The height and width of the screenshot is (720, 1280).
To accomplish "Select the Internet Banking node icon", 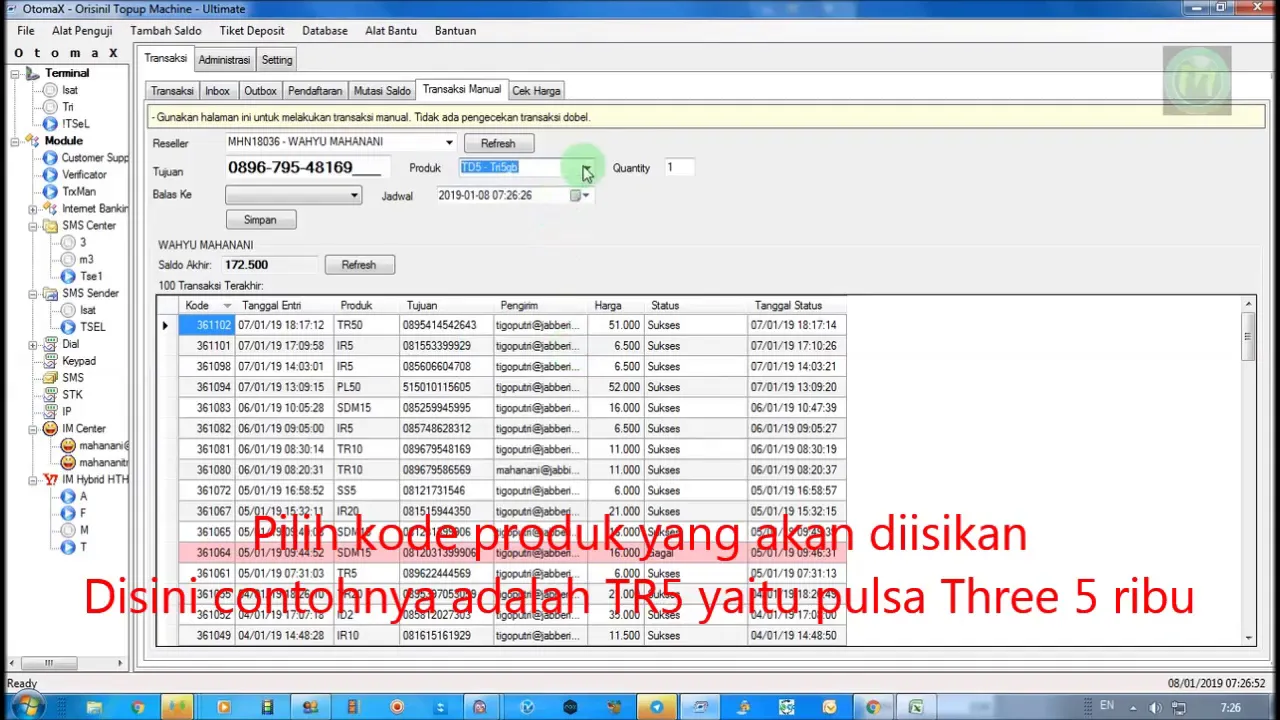I will point(51,209).
